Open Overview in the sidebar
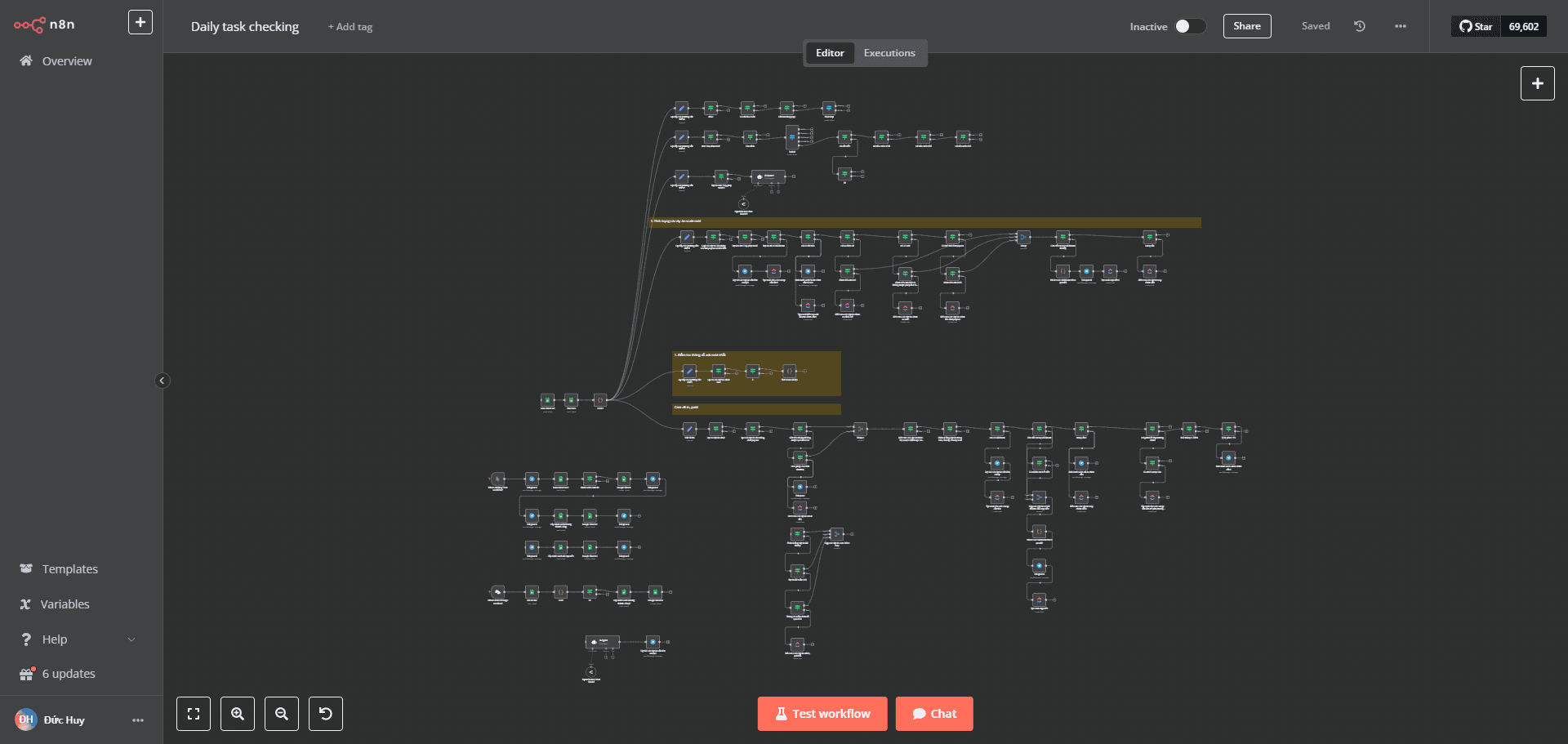1568x744 pixels. coord(67,61)
